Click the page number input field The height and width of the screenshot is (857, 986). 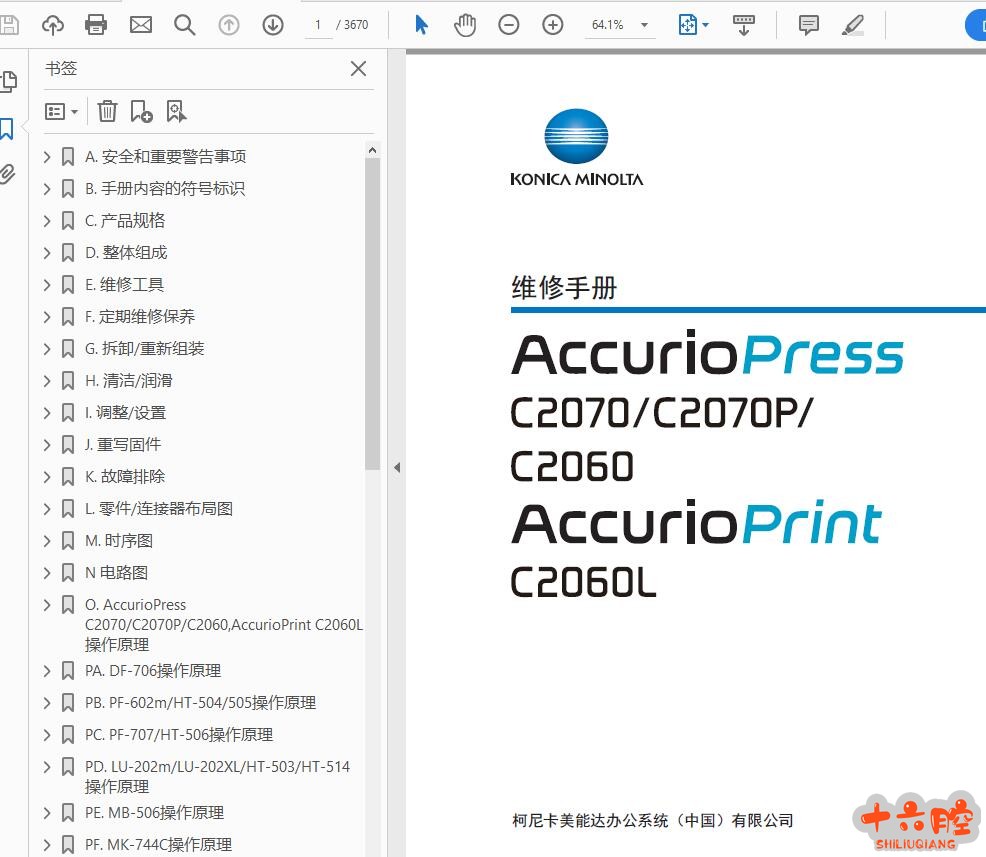click(x=318, y=25)
